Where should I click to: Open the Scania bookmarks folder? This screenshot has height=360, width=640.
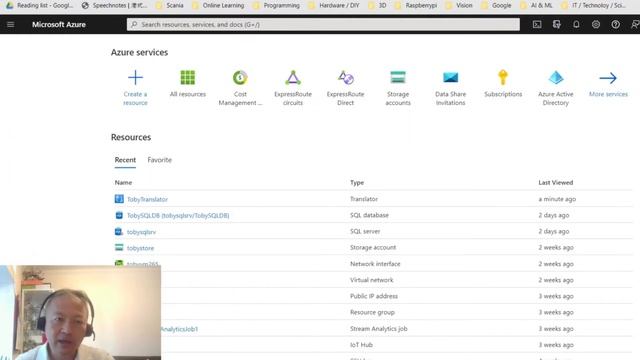coord(170,5)
